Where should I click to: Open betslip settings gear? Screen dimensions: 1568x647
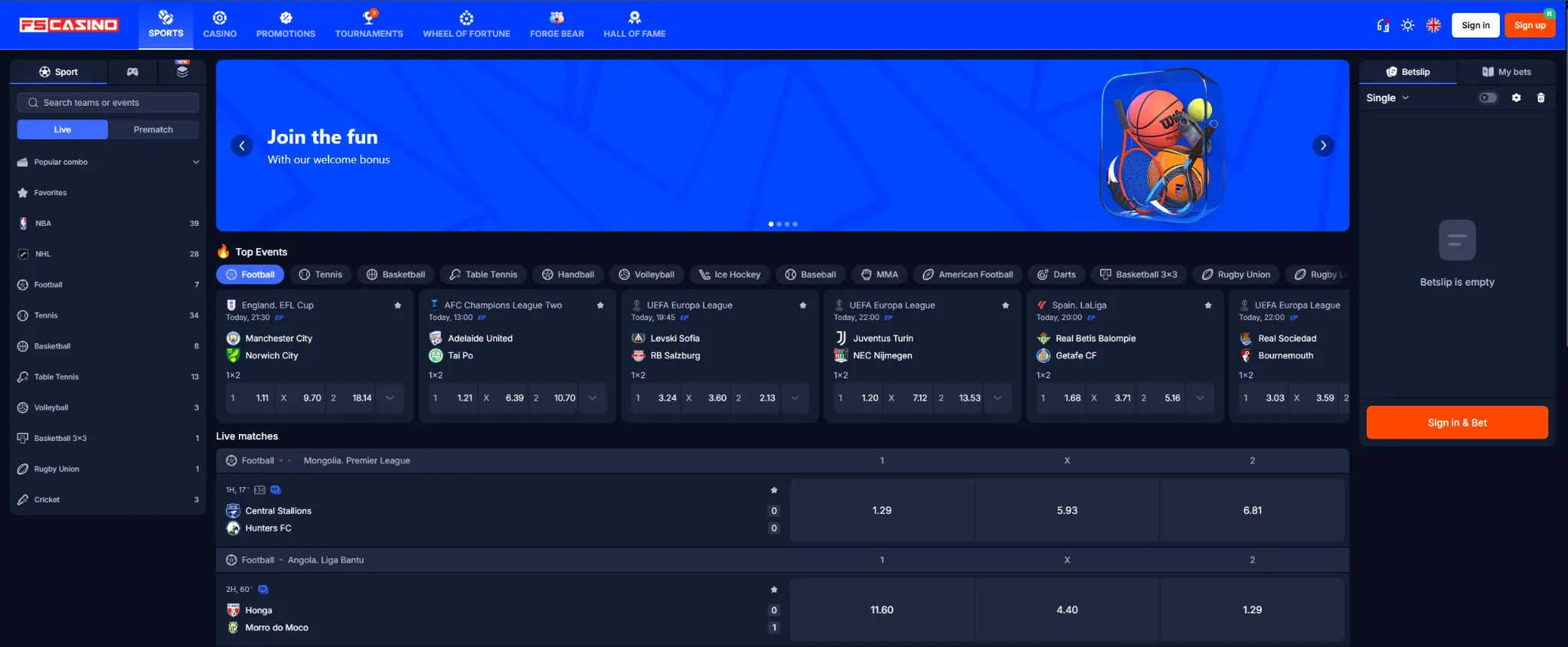pos(1516,98)
